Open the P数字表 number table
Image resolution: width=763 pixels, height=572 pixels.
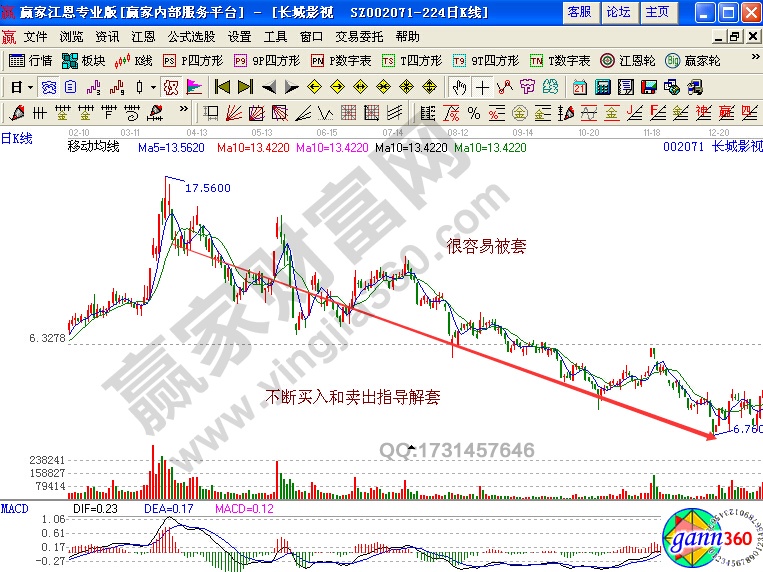point(341,61)
